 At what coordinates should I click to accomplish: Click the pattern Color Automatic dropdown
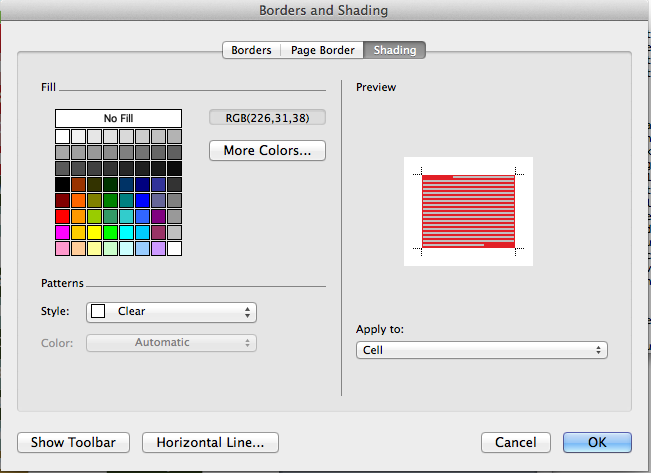tap(171, 343)
